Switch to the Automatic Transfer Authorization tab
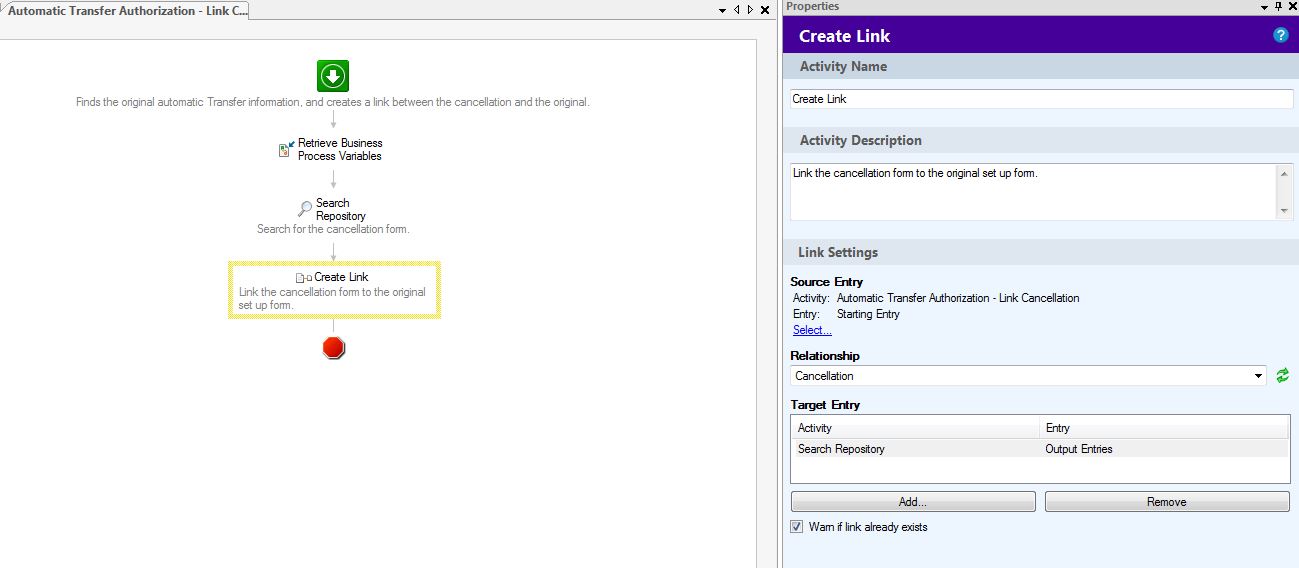1299x568 pixels. tap(125, 11)
